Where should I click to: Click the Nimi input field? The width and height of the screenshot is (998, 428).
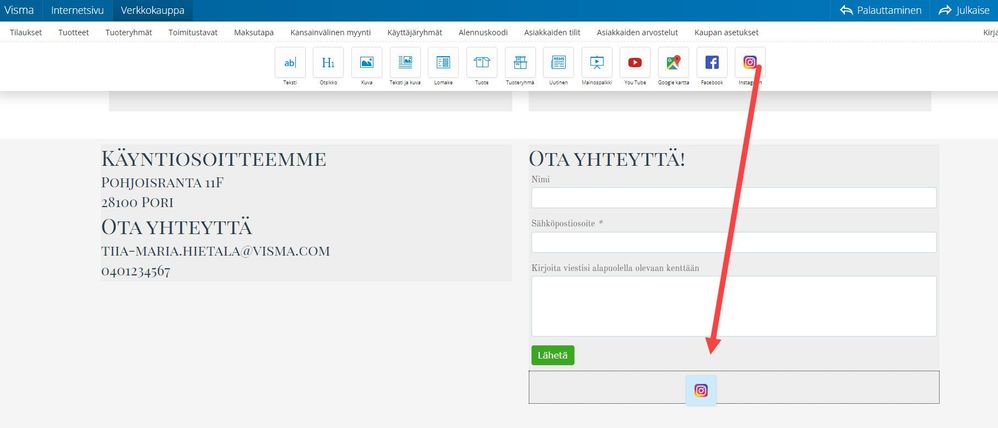[734, 197]
